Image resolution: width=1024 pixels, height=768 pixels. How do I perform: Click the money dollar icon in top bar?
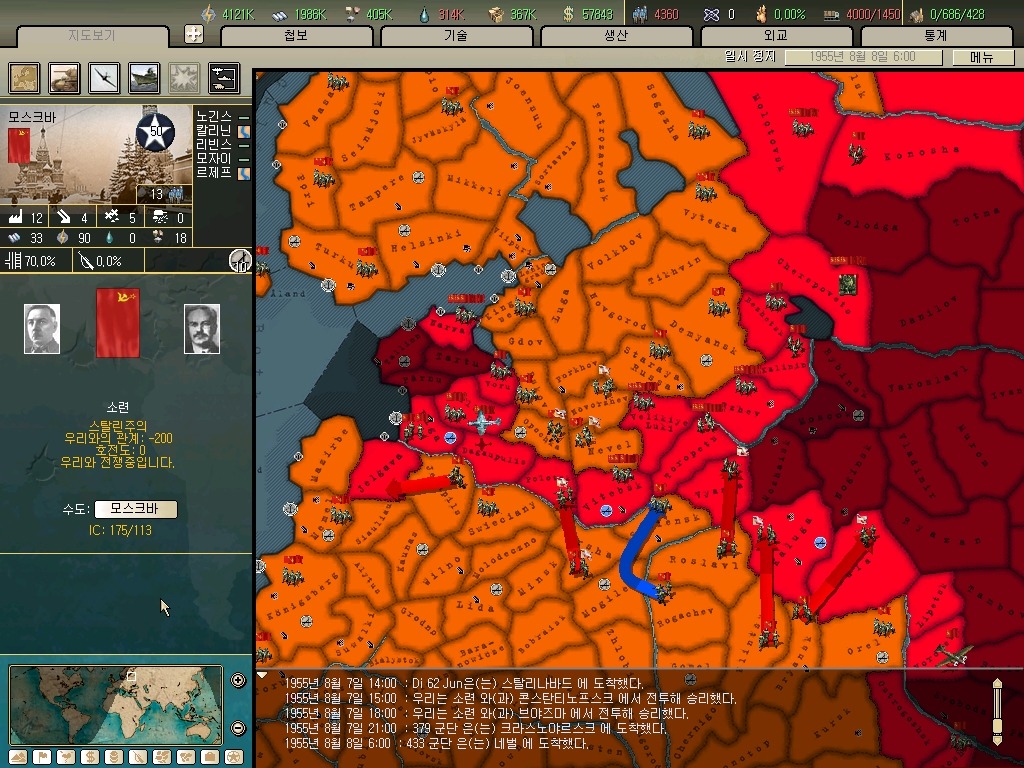568,14
